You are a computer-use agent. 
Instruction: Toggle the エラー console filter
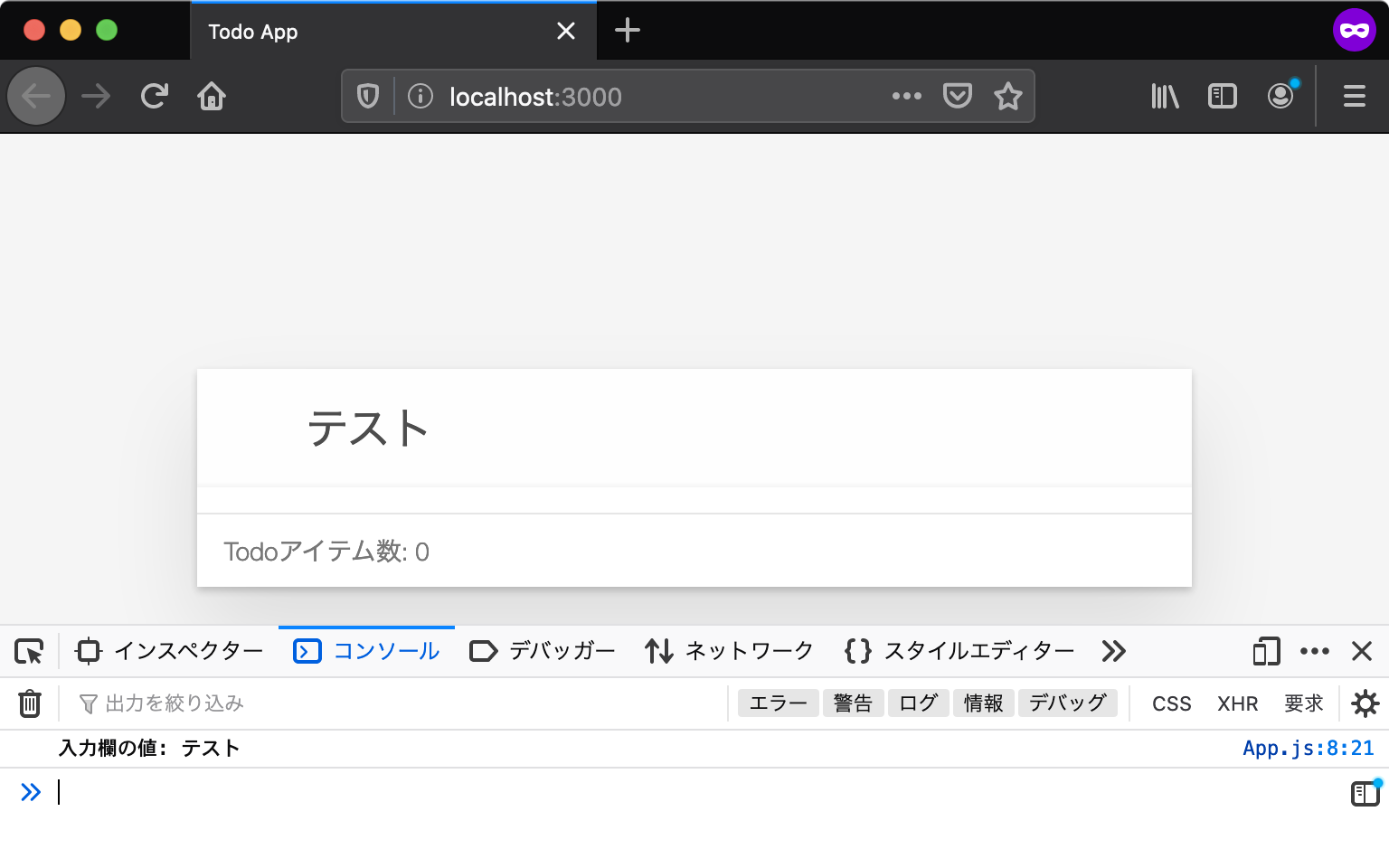[778, 703]
